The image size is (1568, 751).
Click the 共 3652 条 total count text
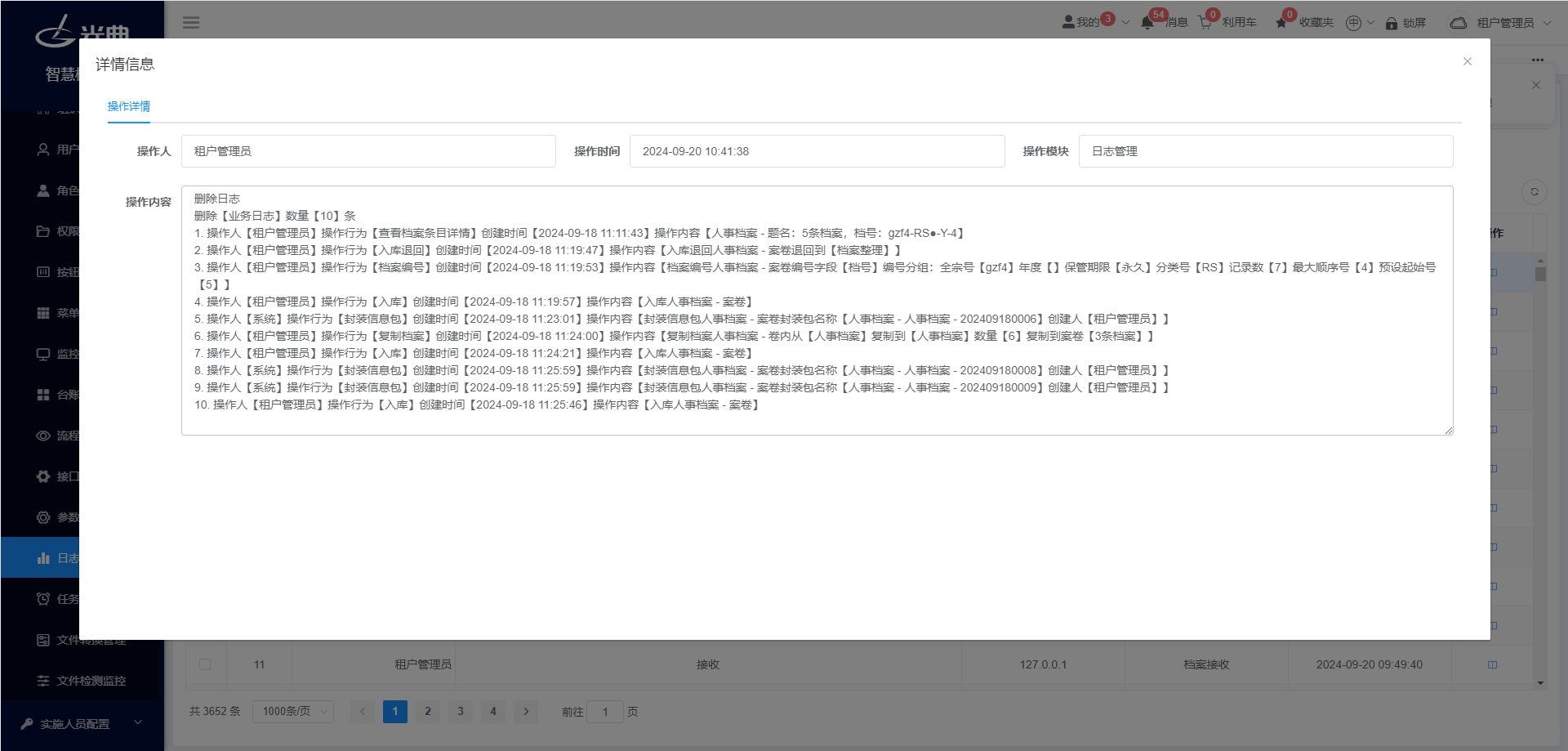click(x=215, y=712)
